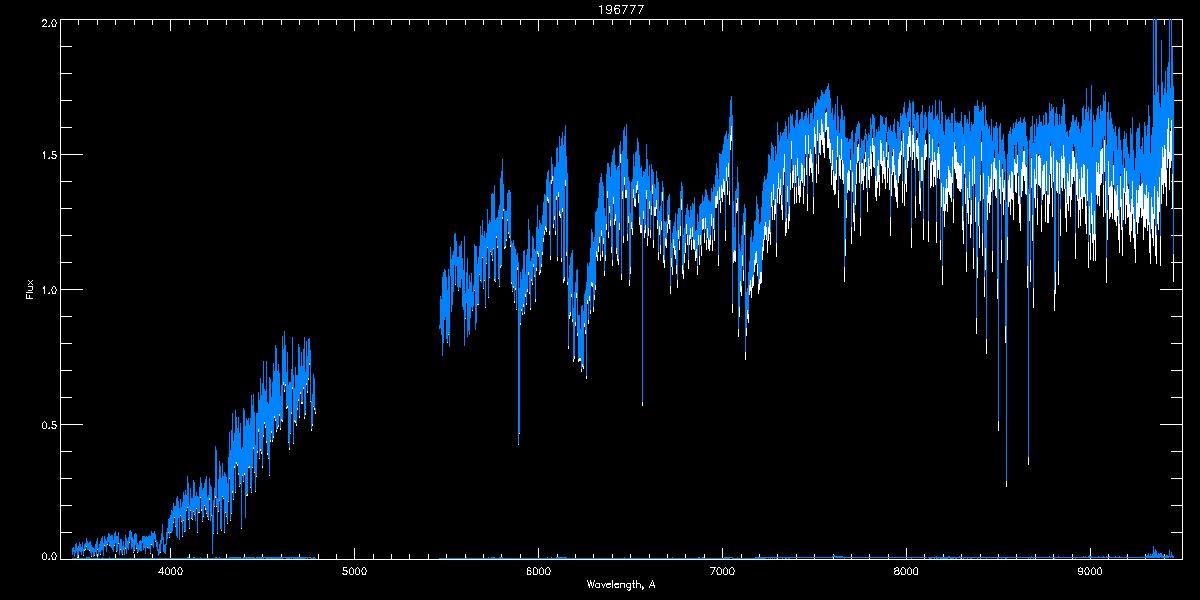Click the 5000 wavelength tick label
The width and height of the screenshot is (1200, 600).
point(354,571)
